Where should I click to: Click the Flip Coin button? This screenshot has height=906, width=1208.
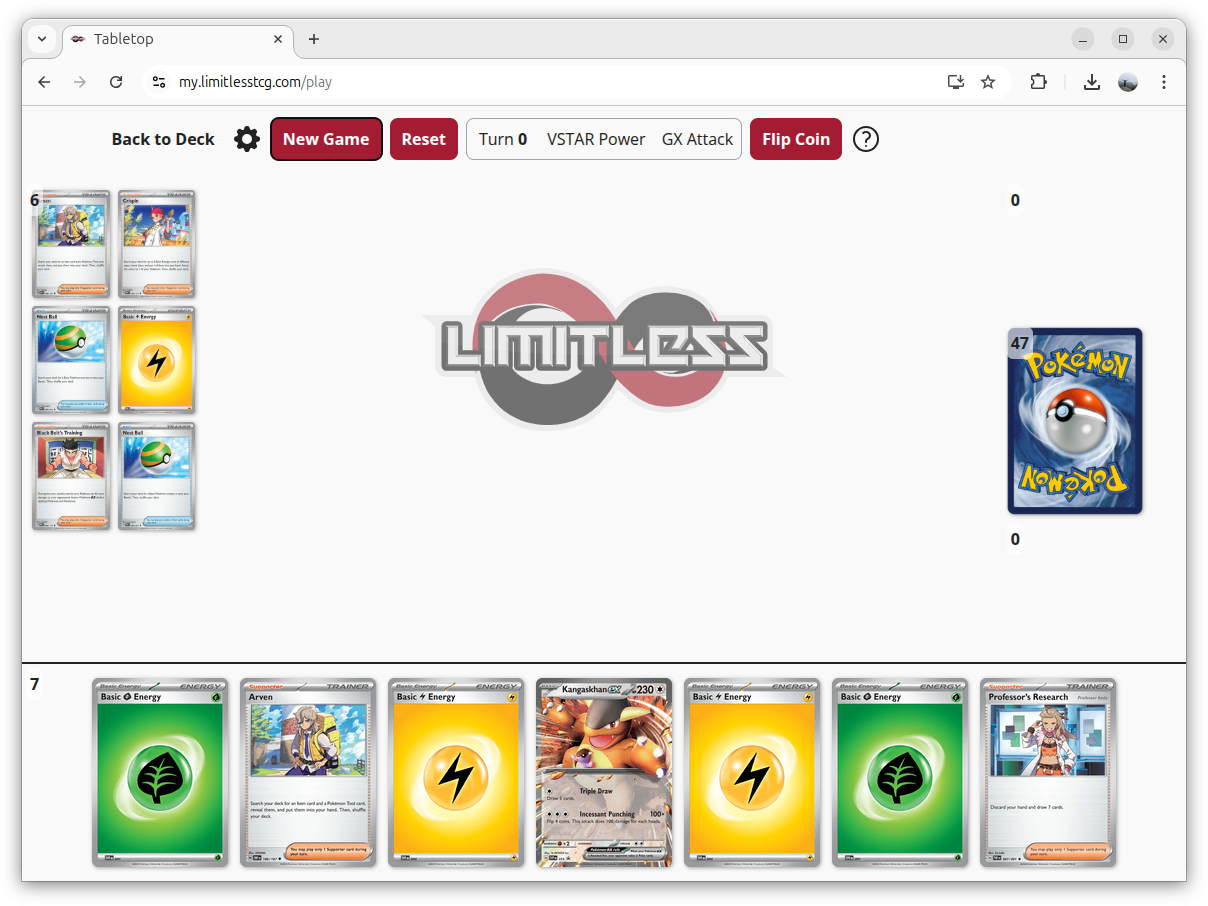click(796, 139)
